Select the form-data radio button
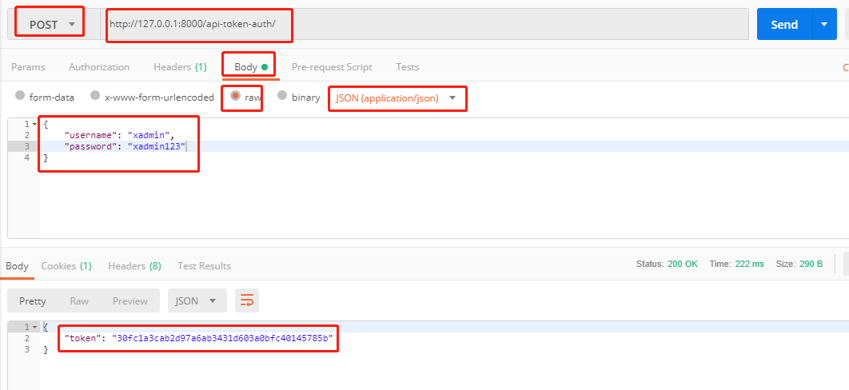 point(20,96)
